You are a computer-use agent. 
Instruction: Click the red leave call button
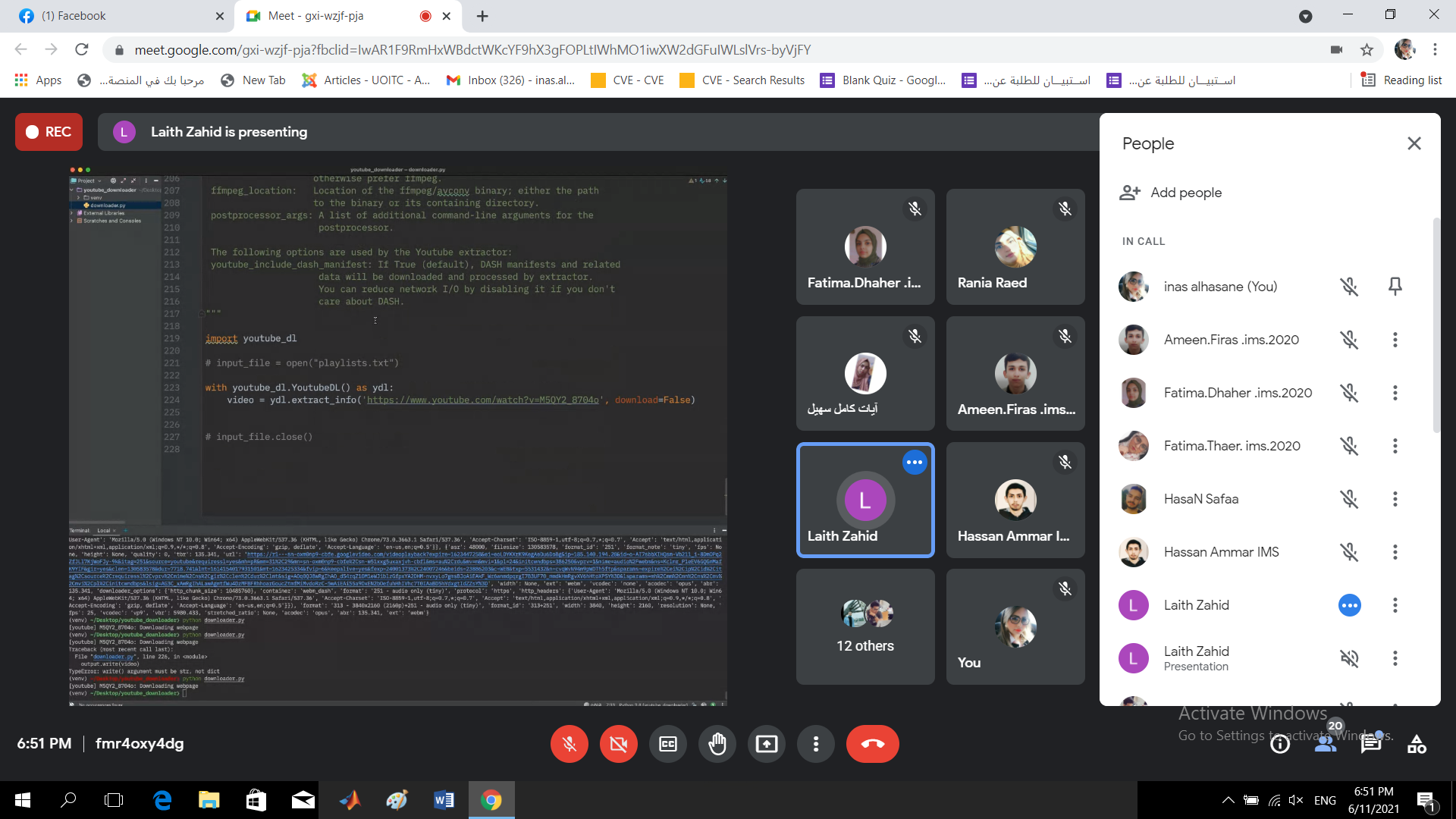point(872,744)
